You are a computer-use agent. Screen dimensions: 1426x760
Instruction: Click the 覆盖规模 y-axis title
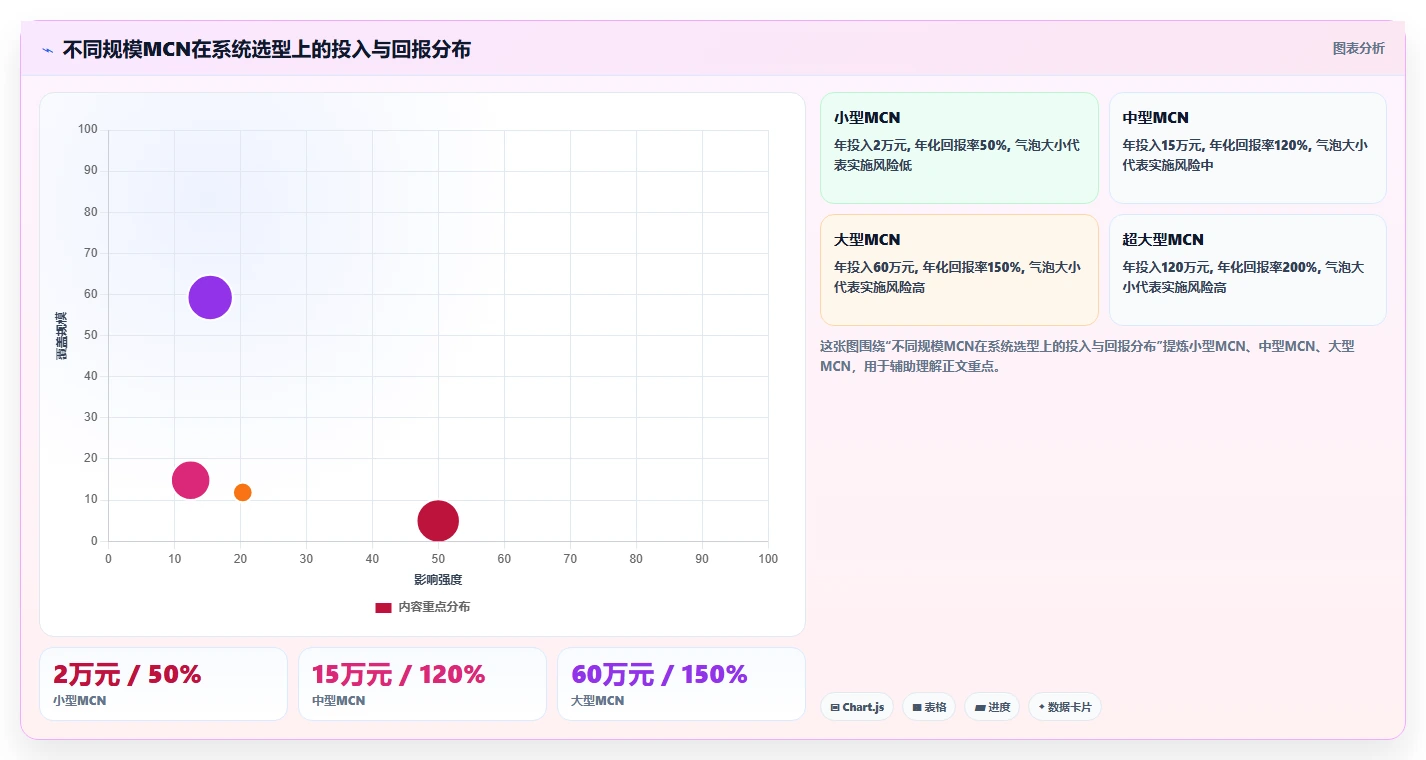click(61, 336)
